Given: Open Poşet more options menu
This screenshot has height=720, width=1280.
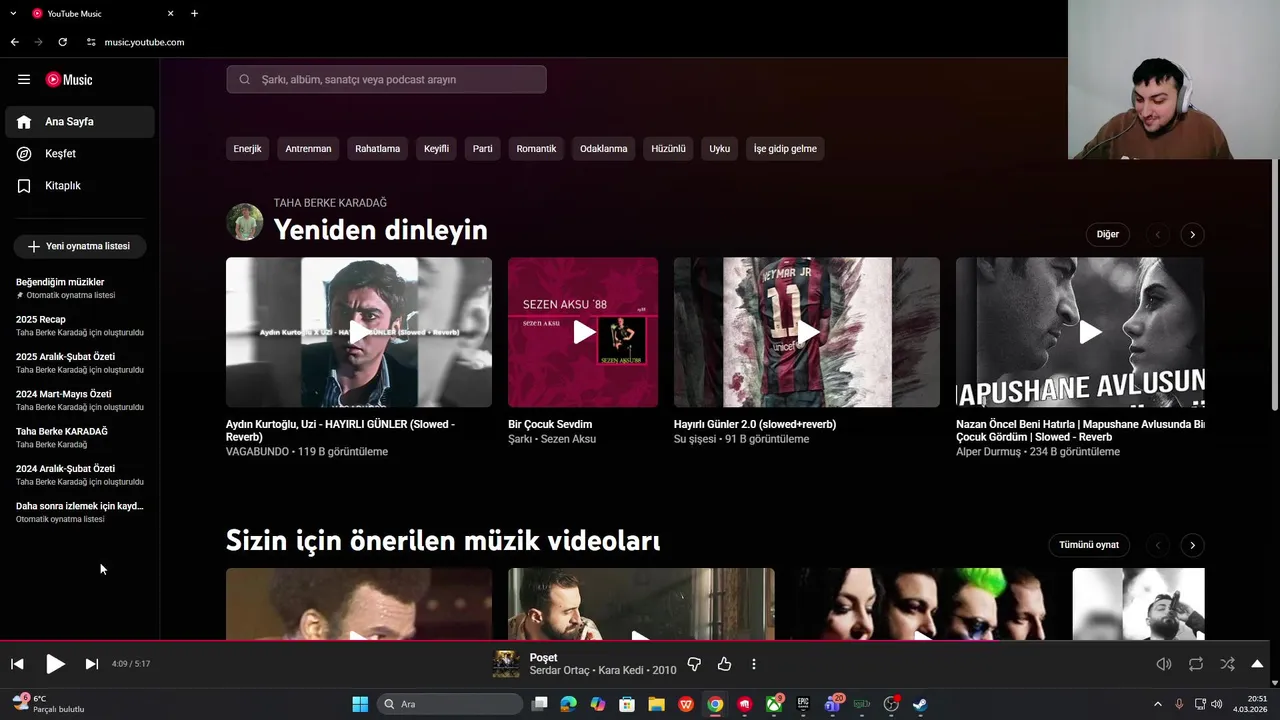Looking at the screenshot, I should [x=754, y=664].
